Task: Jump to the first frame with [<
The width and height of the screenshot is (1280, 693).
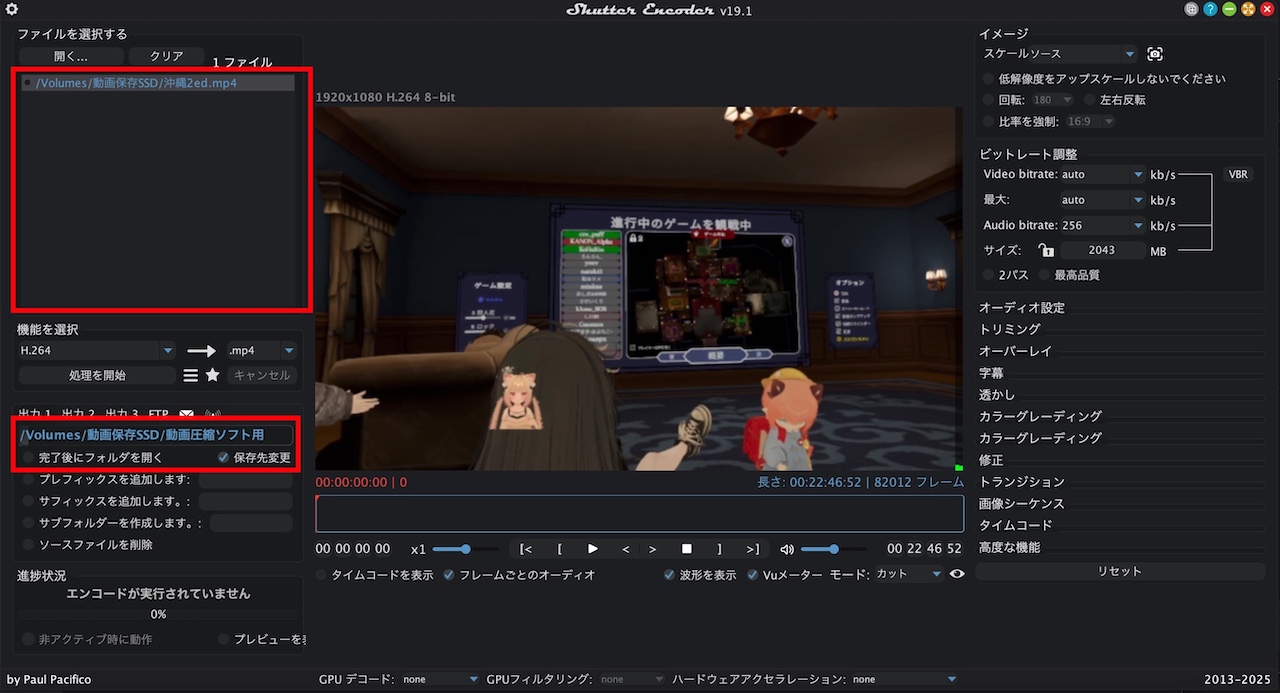Action: (x=527, y=549)
